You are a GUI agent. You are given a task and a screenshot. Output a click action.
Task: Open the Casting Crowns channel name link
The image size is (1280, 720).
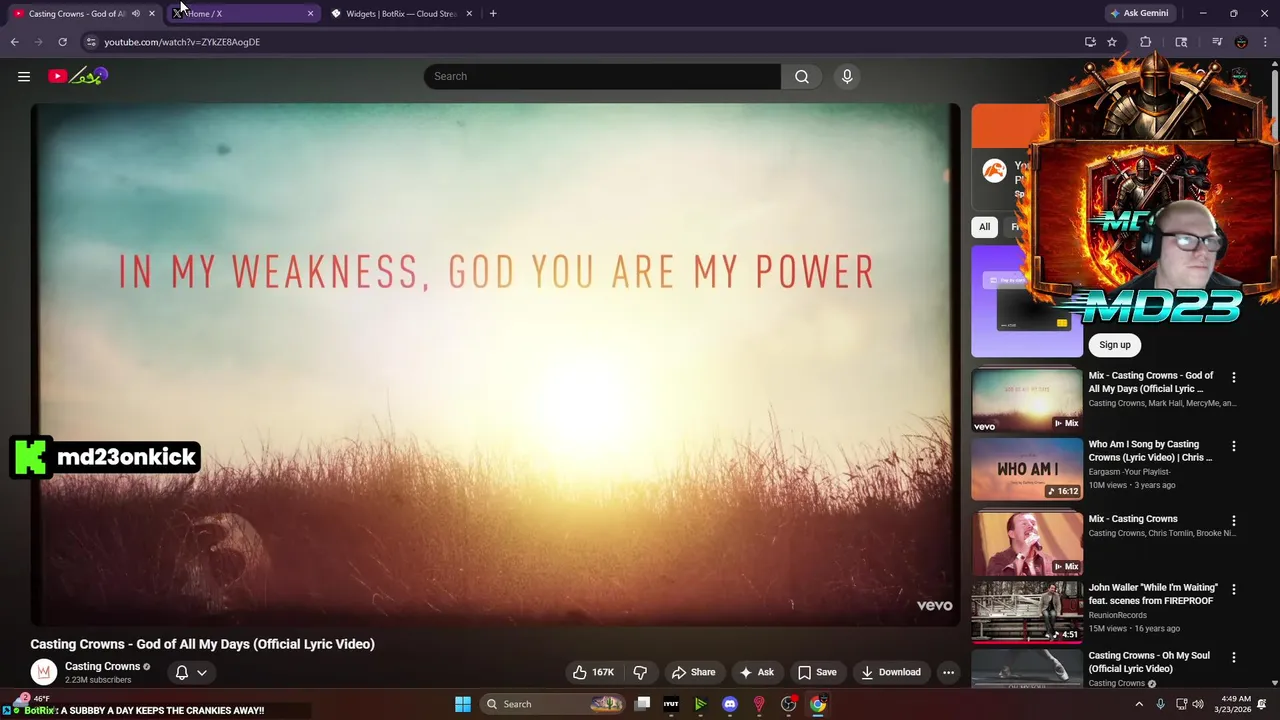(x=102, y=666)
